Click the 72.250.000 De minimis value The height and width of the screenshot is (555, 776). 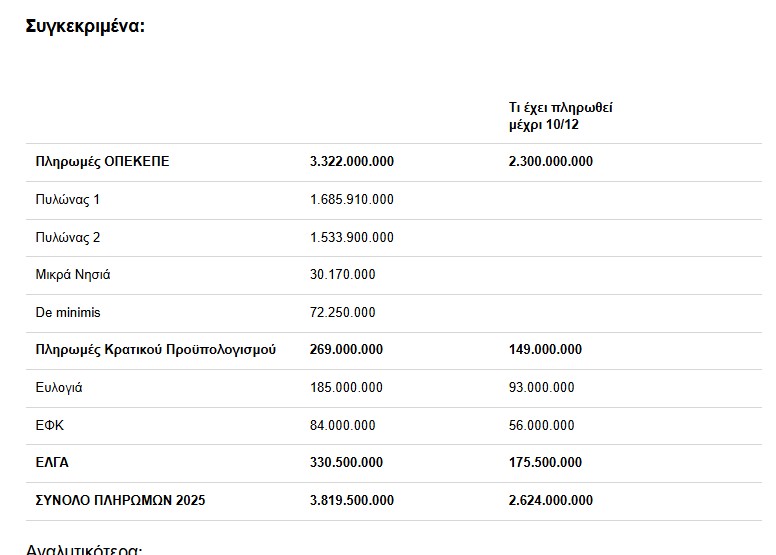click(343, 313)
